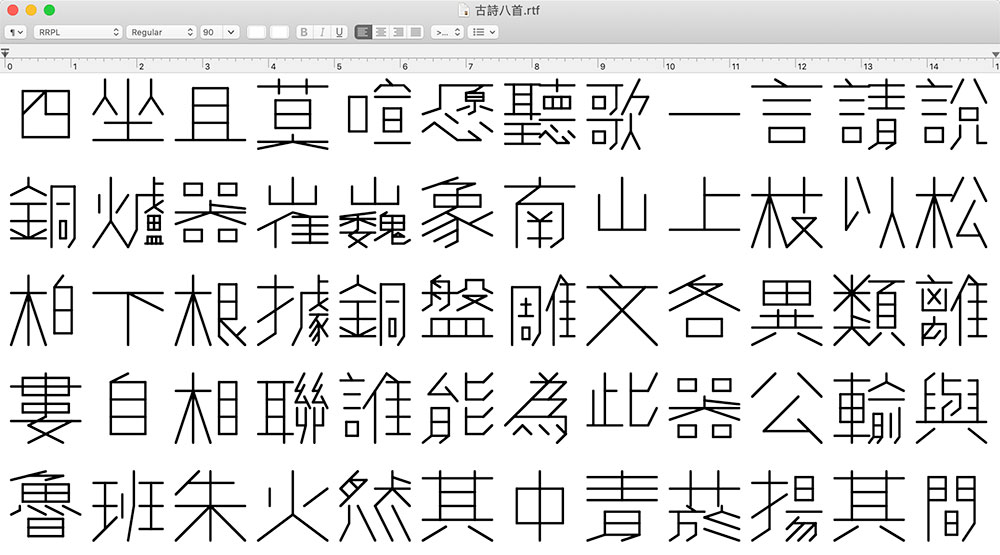Open the list bullets and numbering menu
This screenshot has width=1000, height=555.
[x=484, y=32]
